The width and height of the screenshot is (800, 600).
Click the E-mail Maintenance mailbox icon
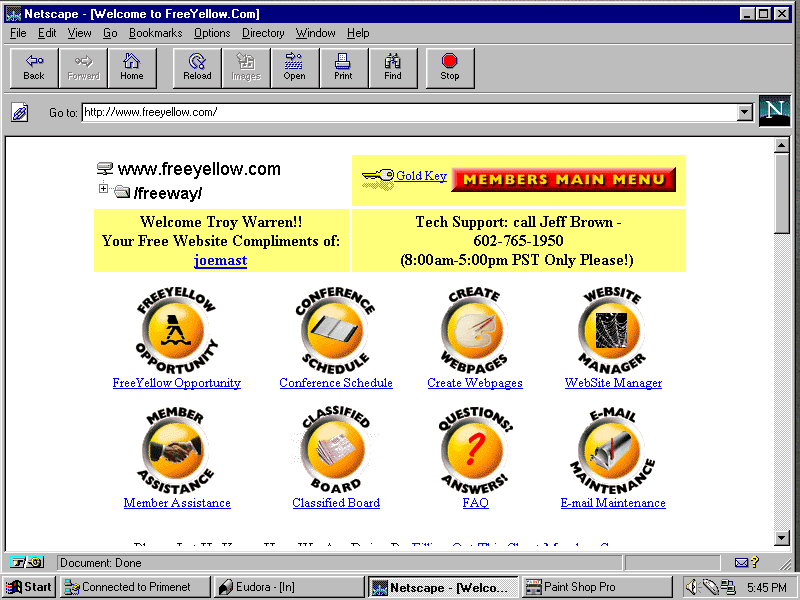612,451
